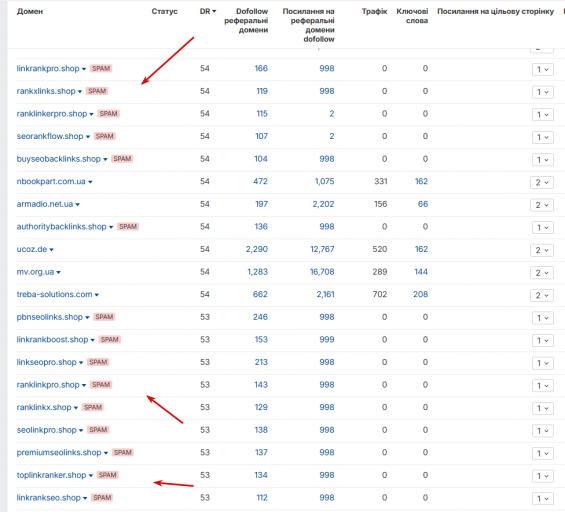
Task: Click SPAM badge for ranklinkerpro.shop
Action: (108, 114)
